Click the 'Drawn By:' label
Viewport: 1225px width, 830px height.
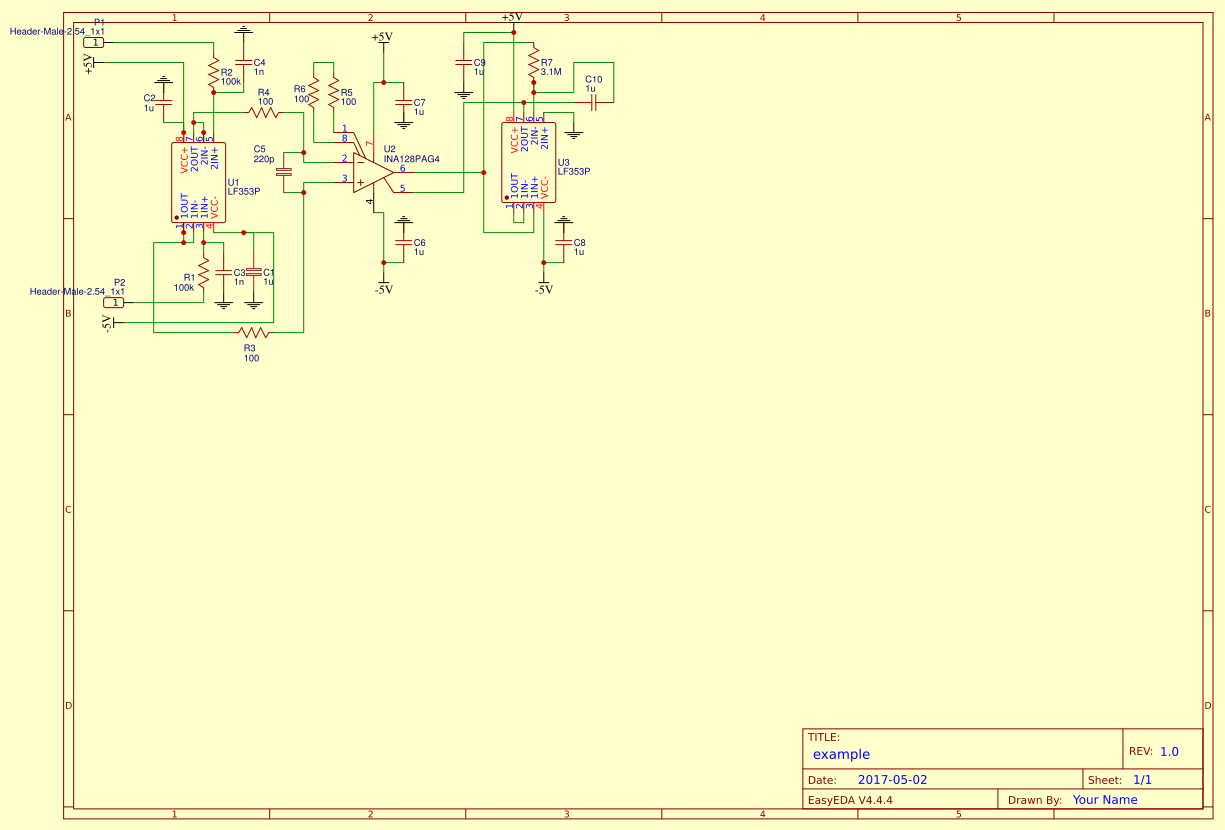[x=1035, y=800]
